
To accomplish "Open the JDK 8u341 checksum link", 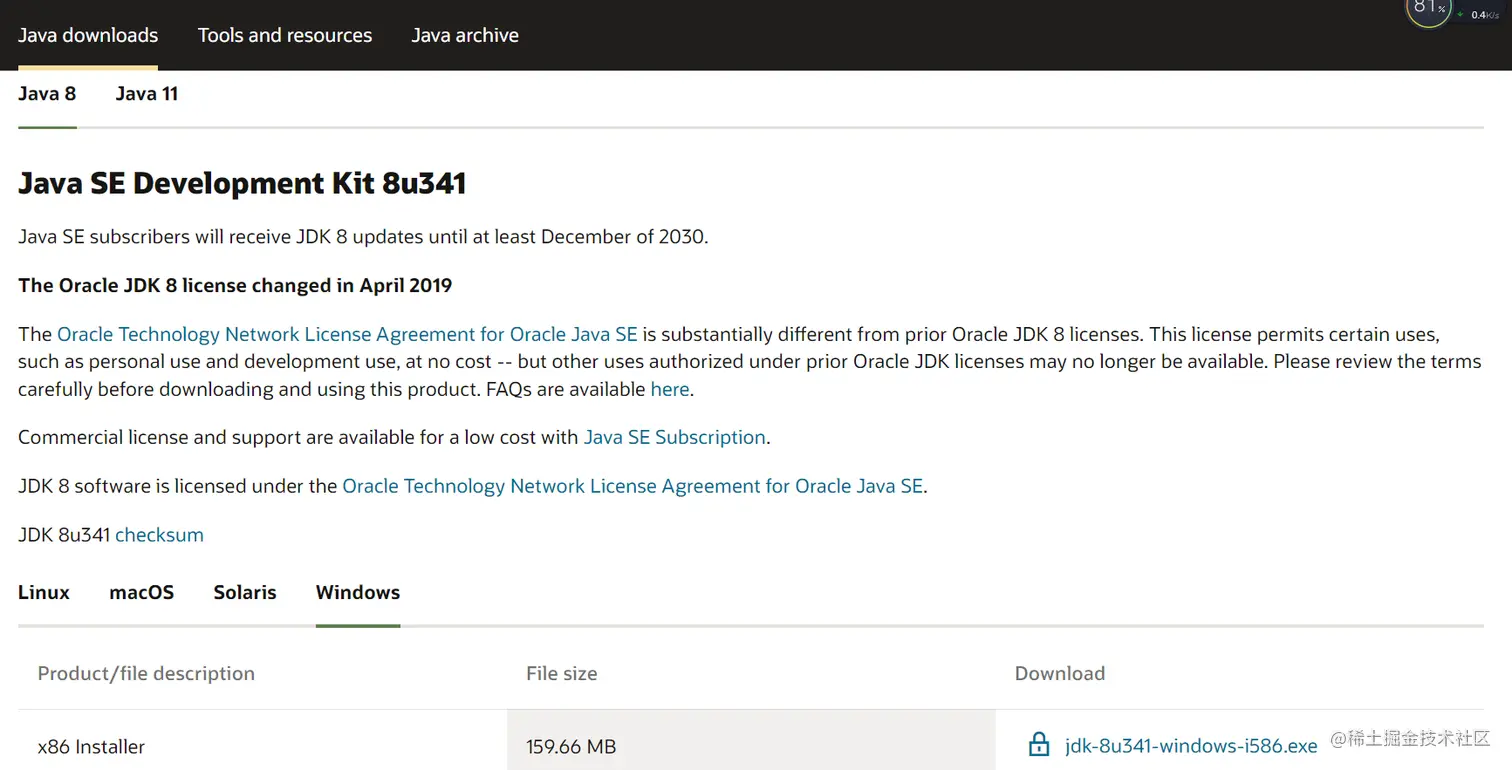I will [159, 535].
